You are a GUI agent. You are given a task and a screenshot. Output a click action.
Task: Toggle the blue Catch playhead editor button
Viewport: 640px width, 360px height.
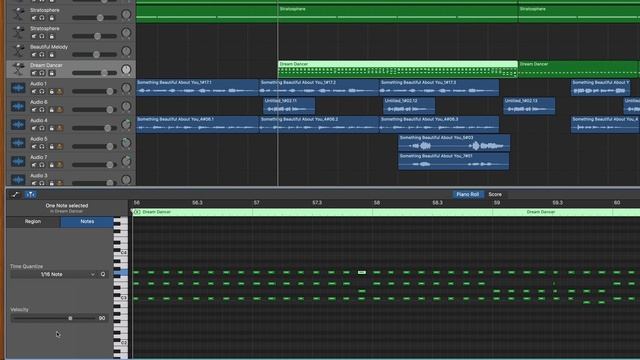31,195
